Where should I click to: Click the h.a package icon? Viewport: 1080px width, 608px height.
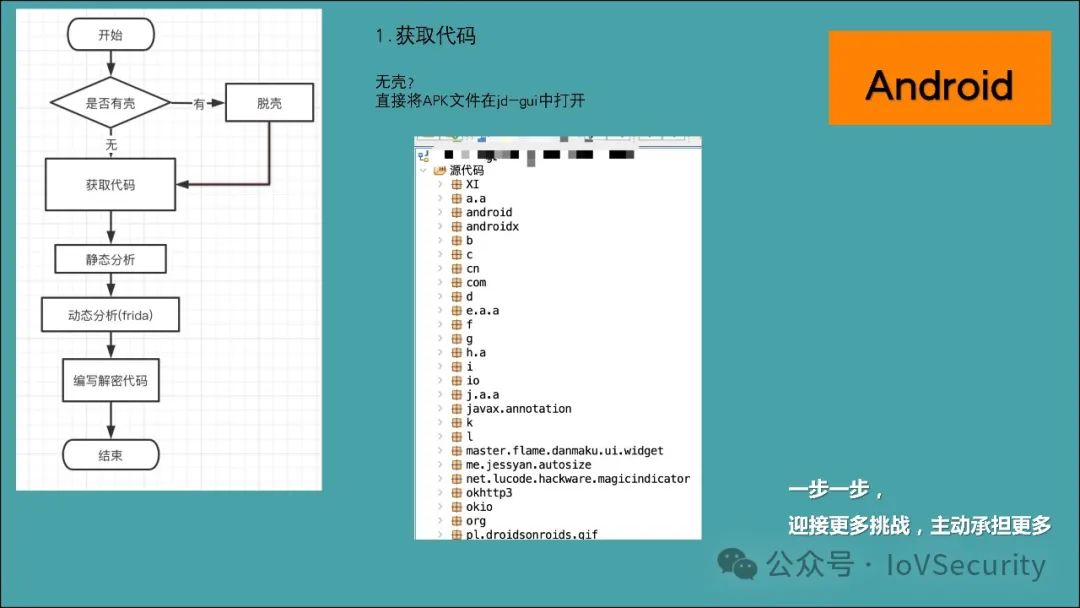(456, 353)
